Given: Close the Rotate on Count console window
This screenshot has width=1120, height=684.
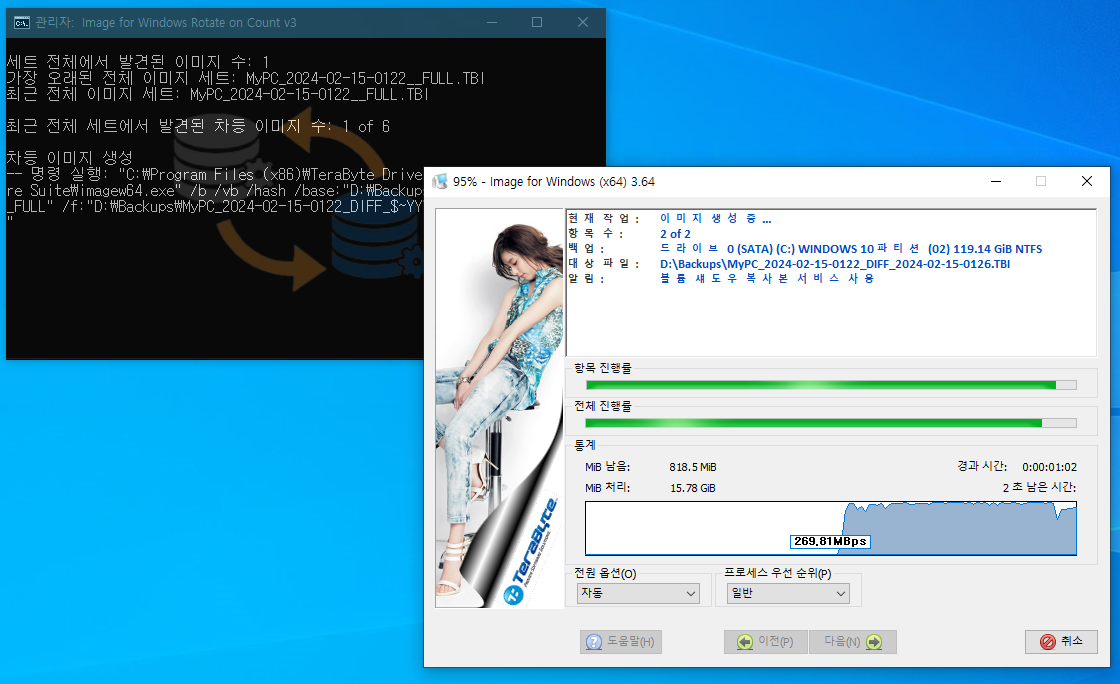Looking at the screenshot, I should 583,22.
